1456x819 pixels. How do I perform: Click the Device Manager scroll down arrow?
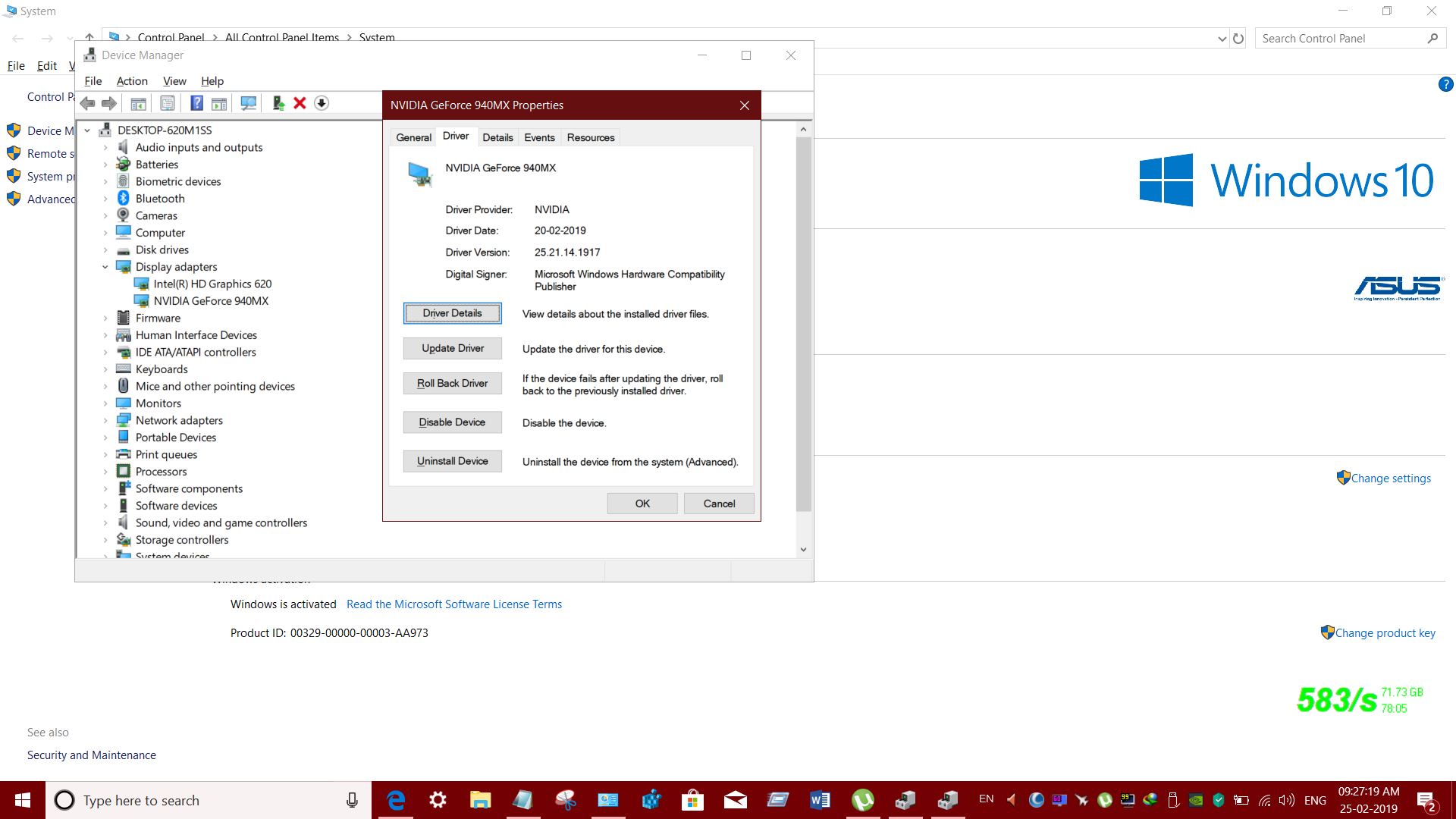803,549
